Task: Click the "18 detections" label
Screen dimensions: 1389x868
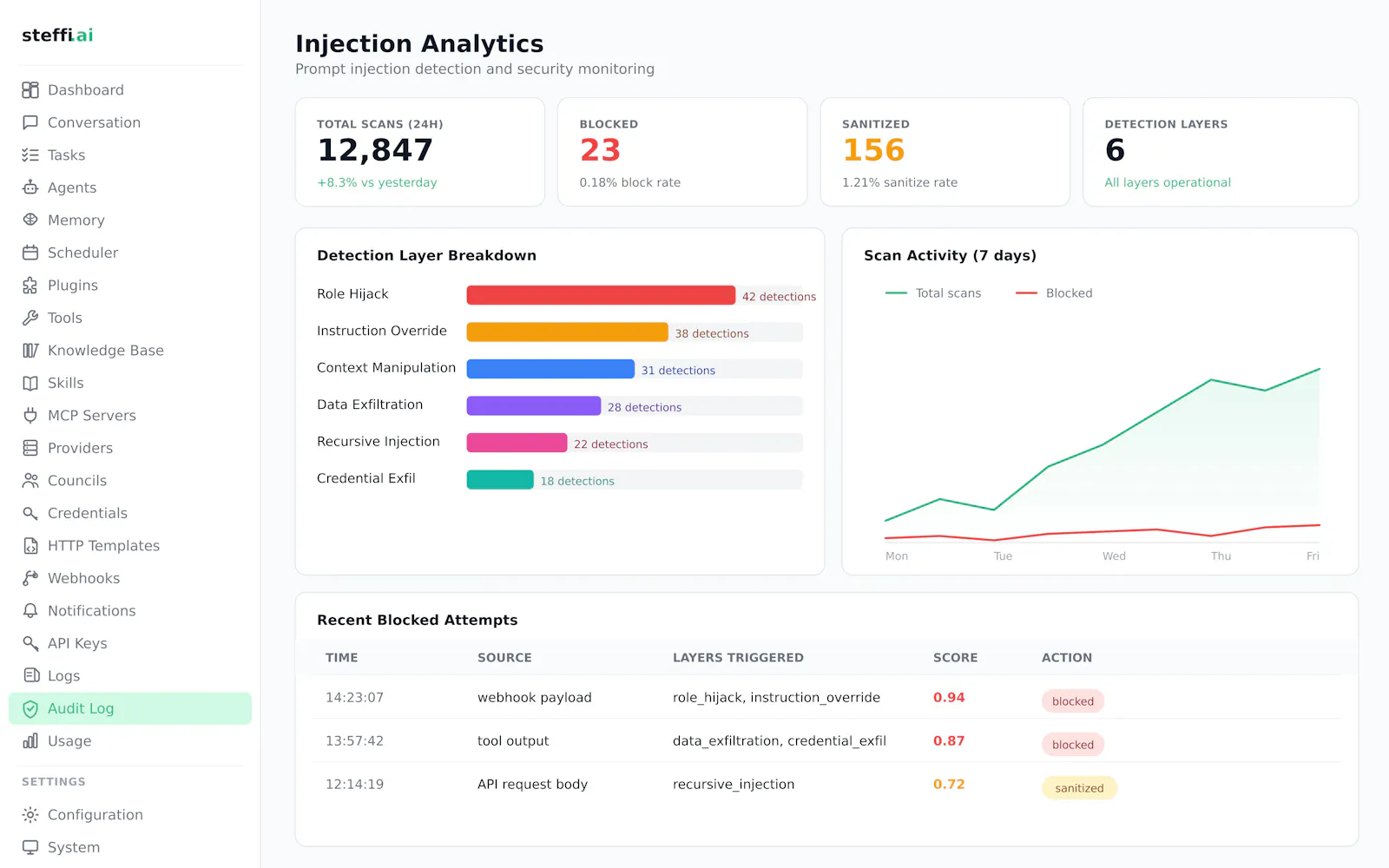Action: point(577,481)
